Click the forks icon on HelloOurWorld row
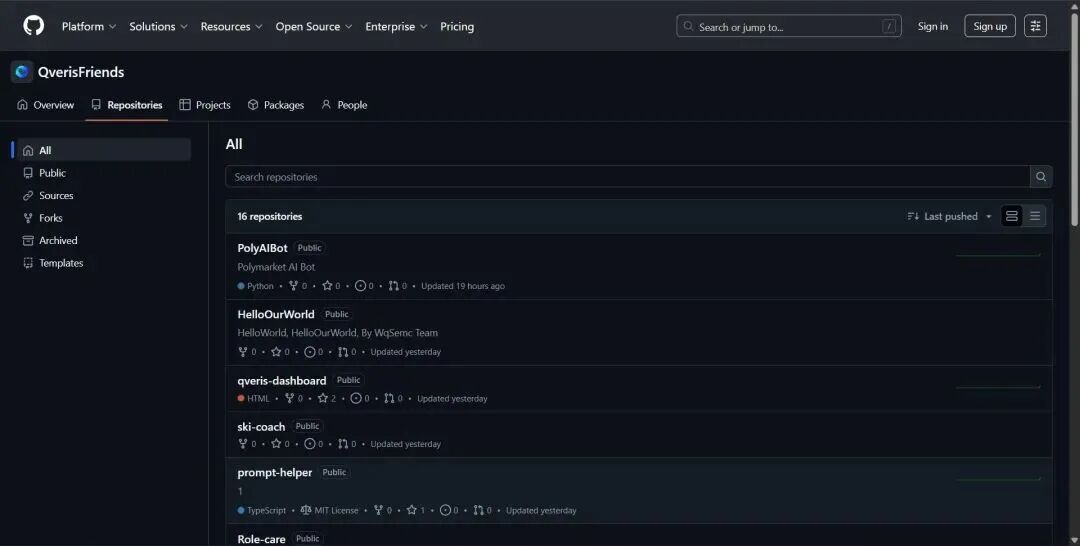This screenshot has height=546, width=1080. coord(242,352)
